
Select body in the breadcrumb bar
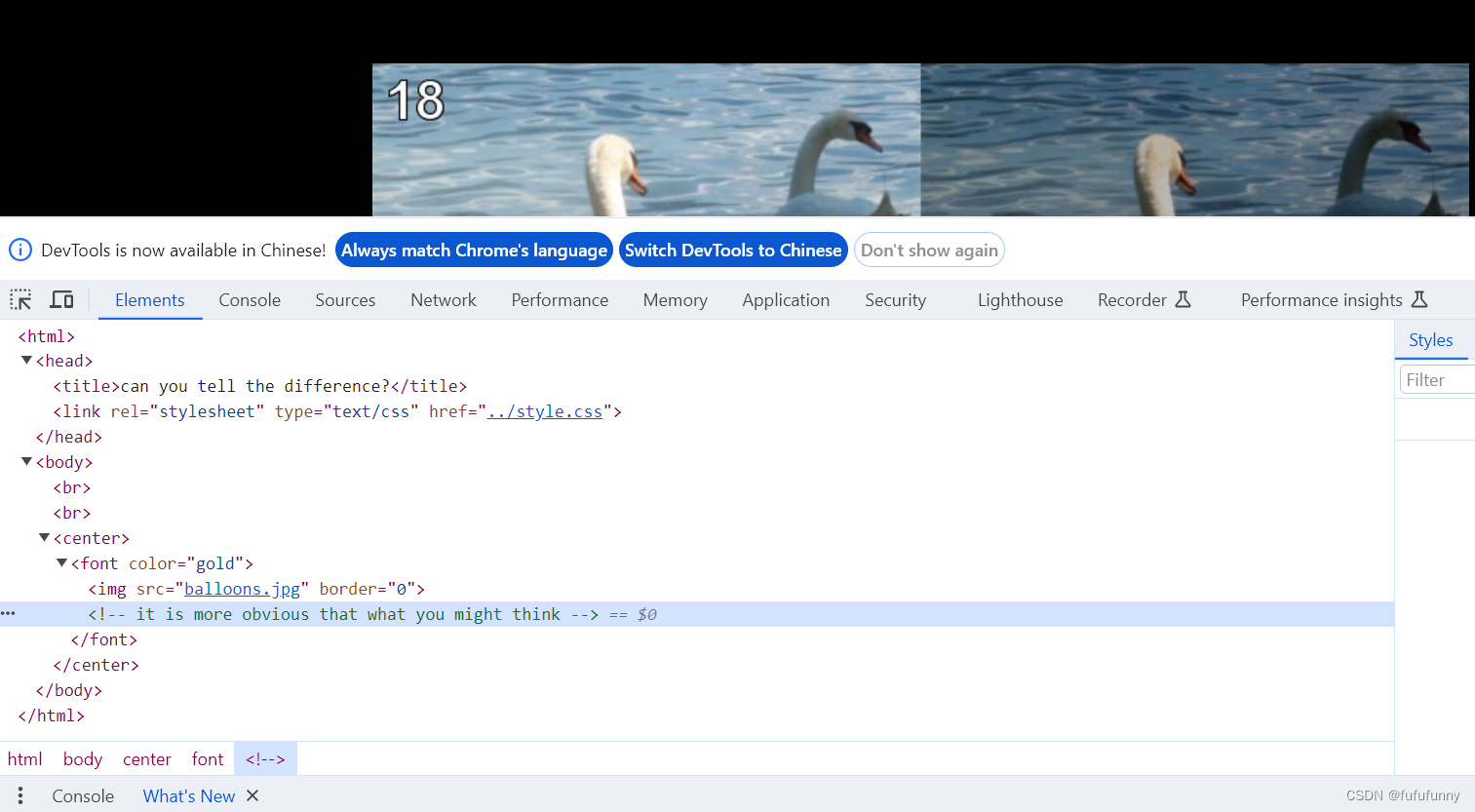click(x=83, y=758)
